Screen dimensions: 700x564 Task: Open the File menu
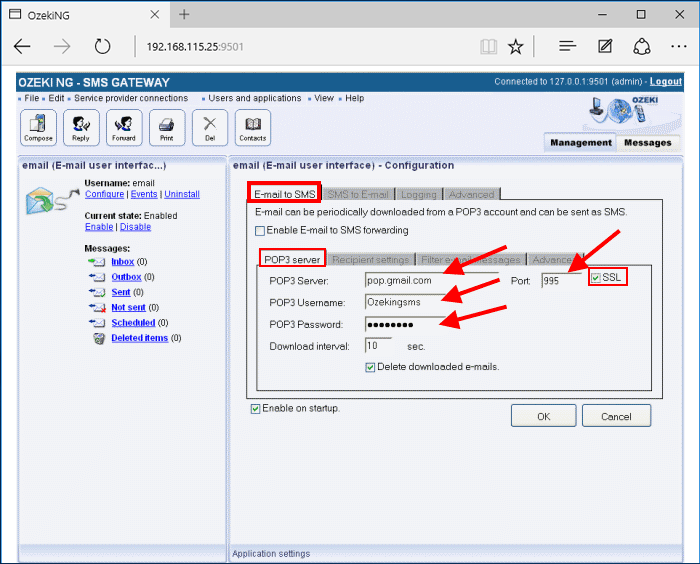click(x=31, y=98)
